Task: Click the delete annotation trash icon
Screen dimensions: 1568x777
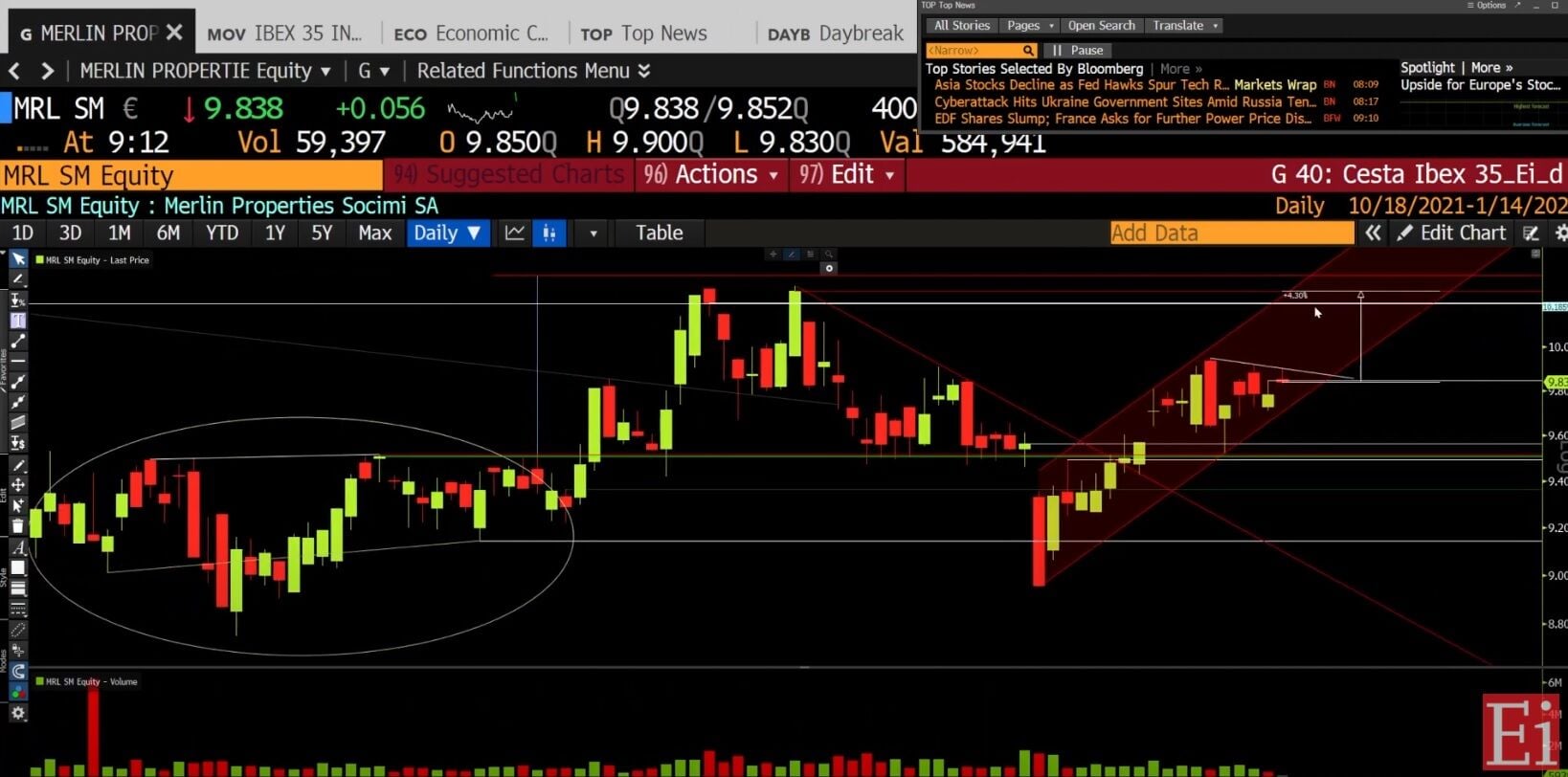Action: [x=18, y=526]
